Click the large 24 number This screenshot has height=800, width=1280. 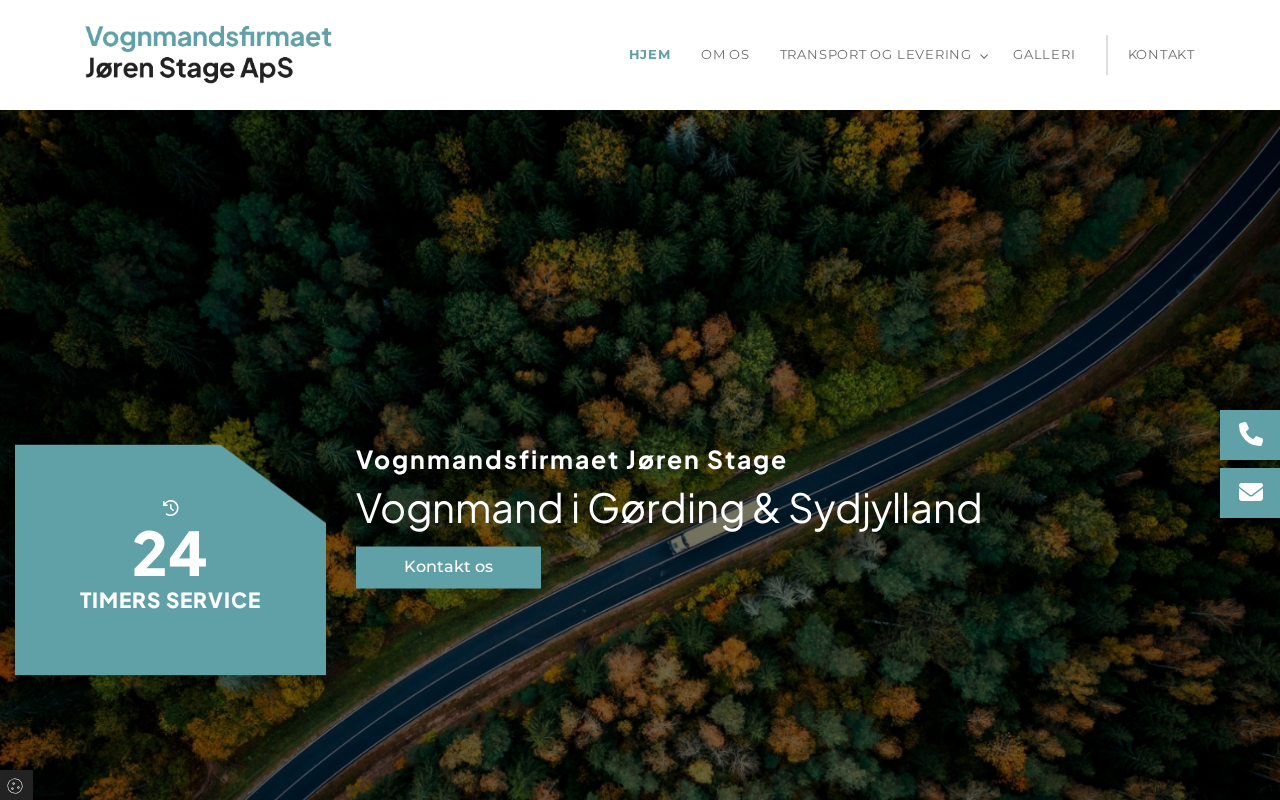[170, 553]
